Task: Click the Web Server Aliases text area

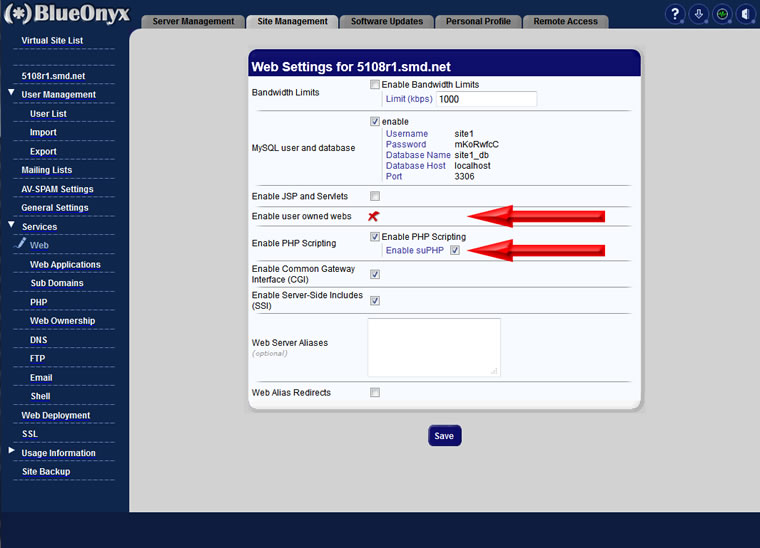Action: 434,347
